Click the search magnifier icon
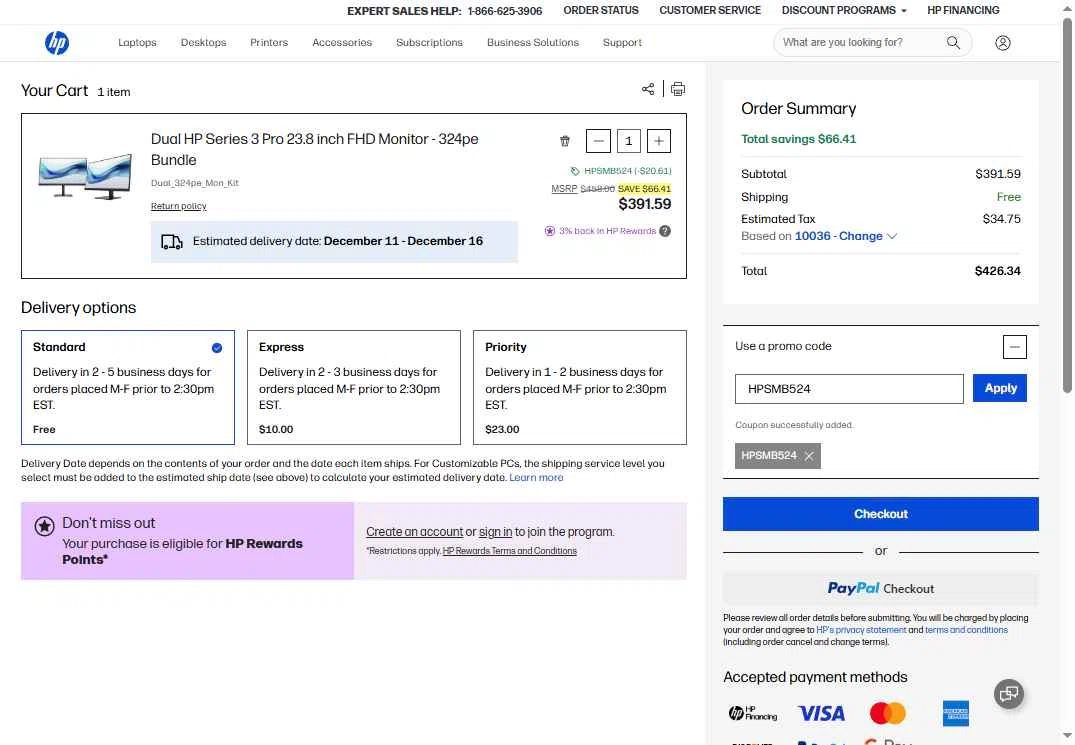Viewport: 1075px width, 745px height. point(953,42)
